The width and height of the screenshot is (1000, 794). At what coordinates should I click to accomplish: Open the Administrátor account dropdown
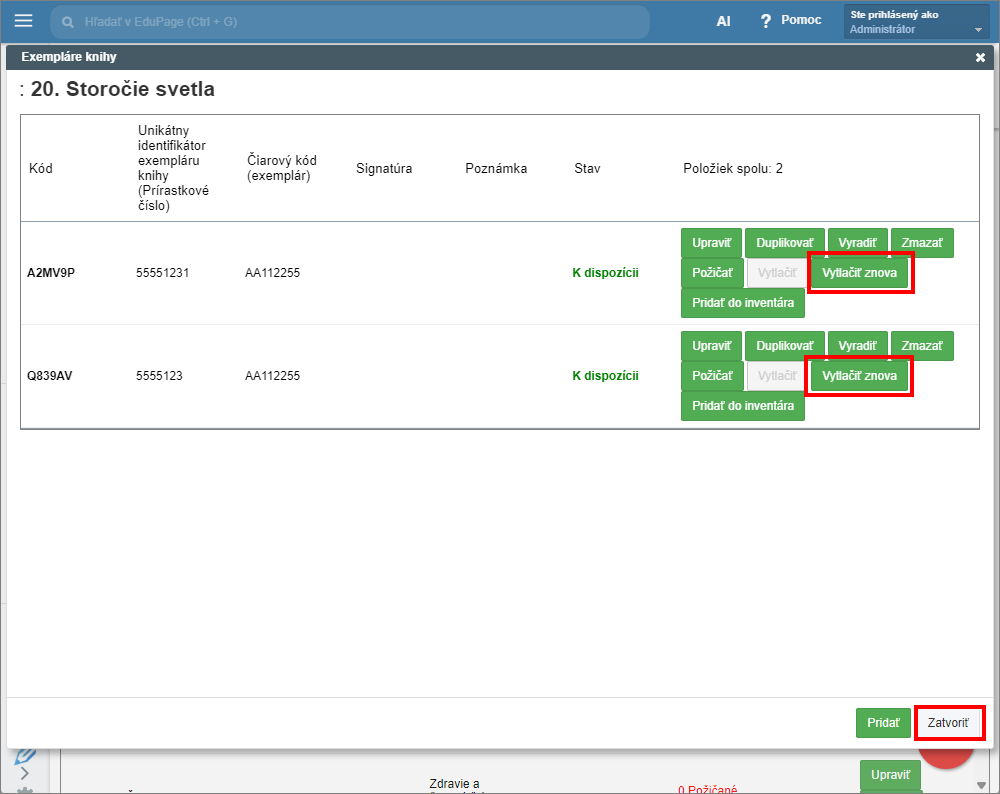pyautogui.click(x=978, y=30)
